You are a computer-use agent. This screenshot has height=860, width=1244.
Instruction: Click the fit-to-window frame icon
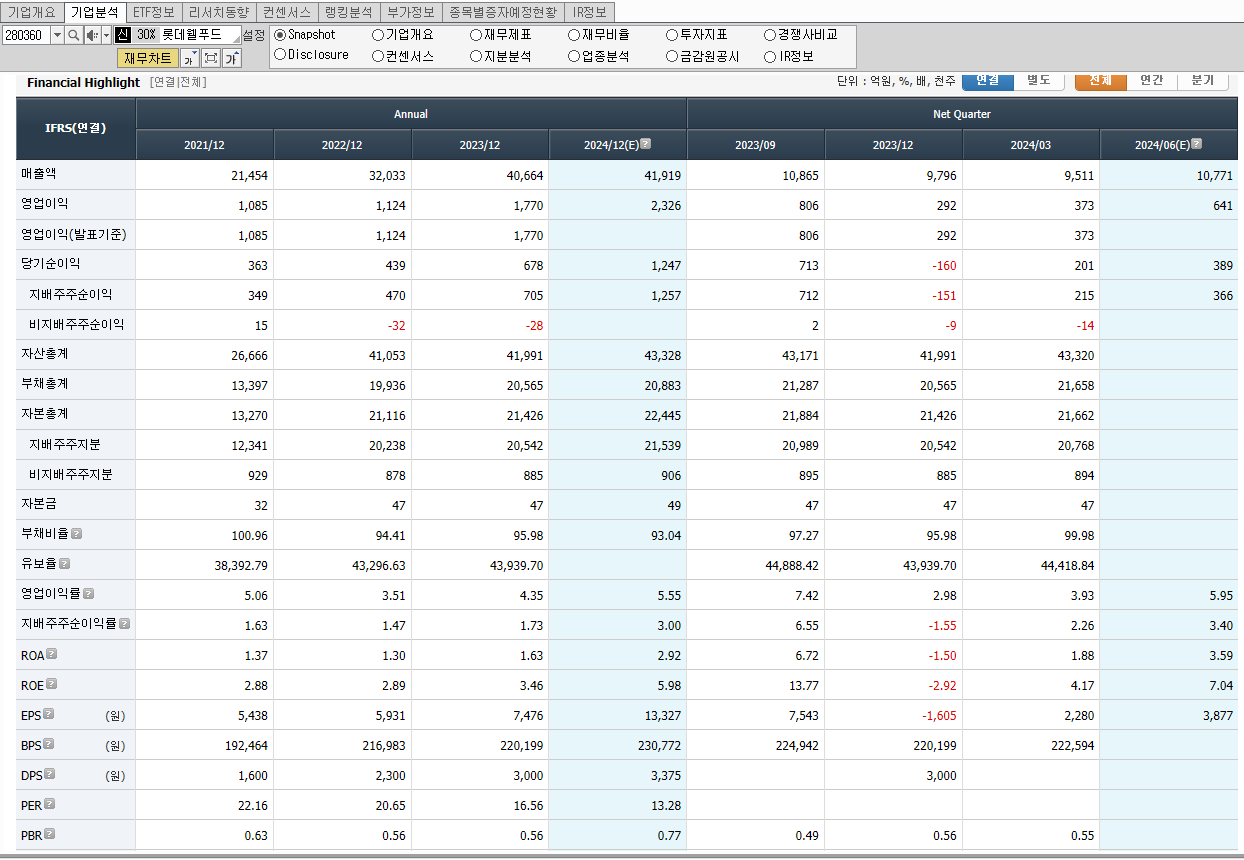211,58
